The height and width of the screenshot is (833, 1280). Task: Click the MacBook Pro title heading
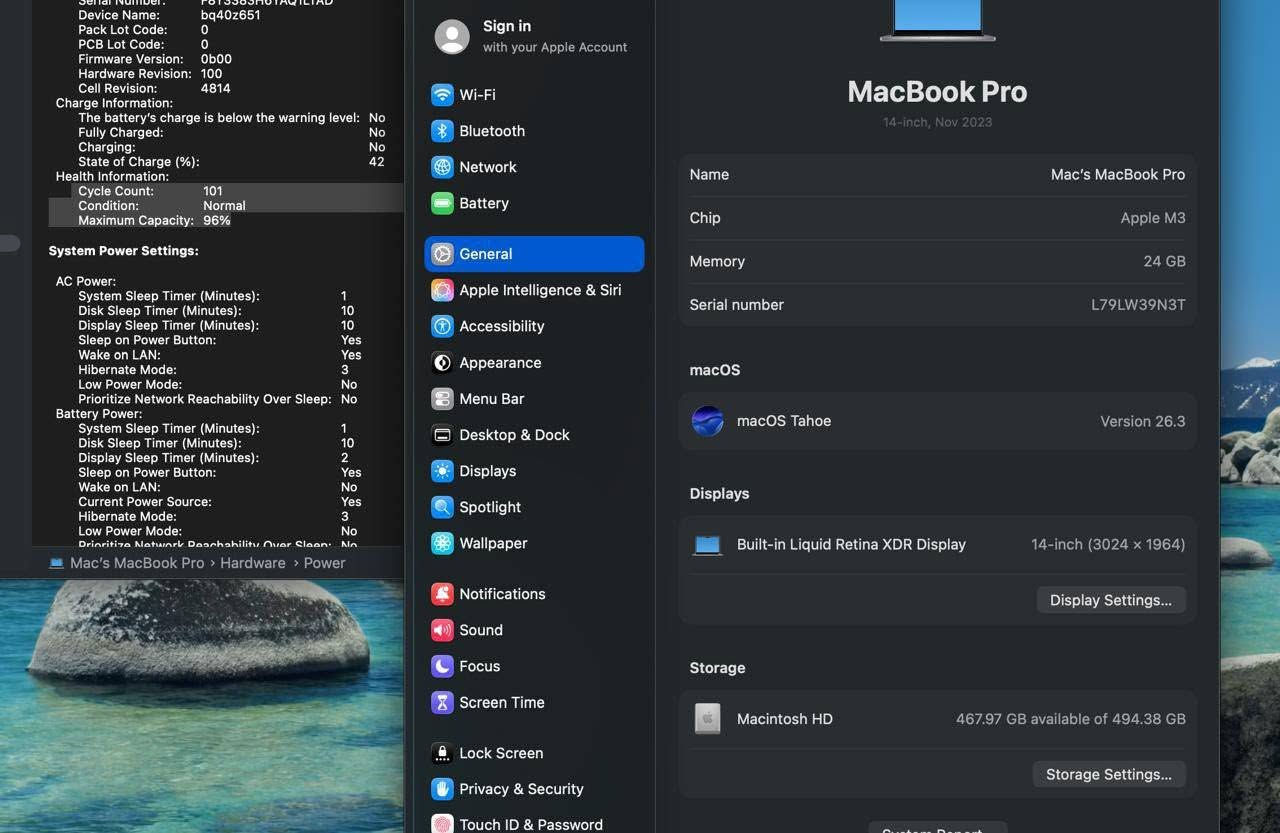pyautogui.click(x=937, y=91)
